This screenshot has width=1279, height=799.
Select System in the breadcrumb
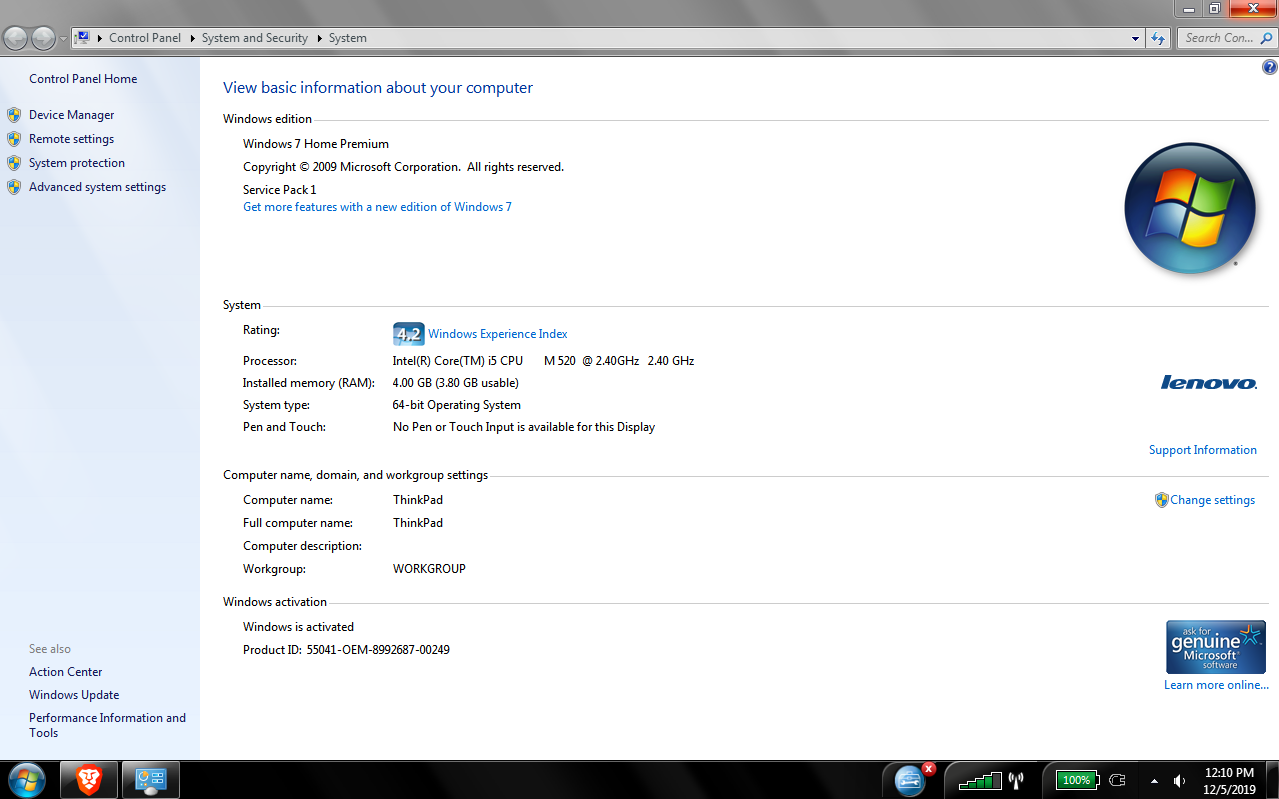click(348, 38)
